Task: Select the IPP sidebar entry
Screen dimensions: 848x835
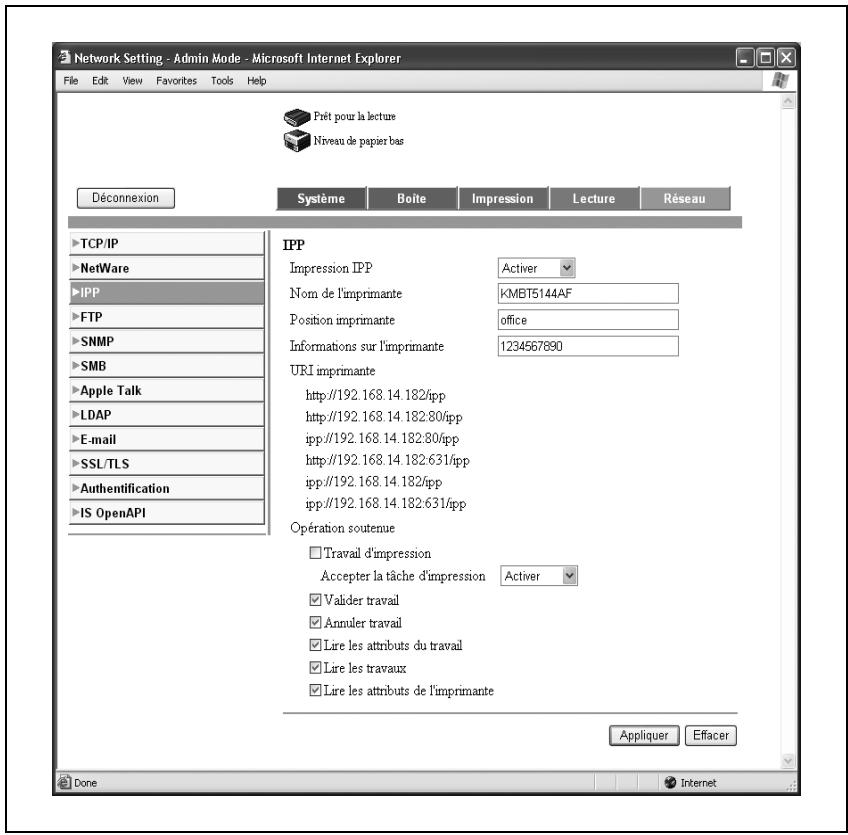Action: (167, 293)
